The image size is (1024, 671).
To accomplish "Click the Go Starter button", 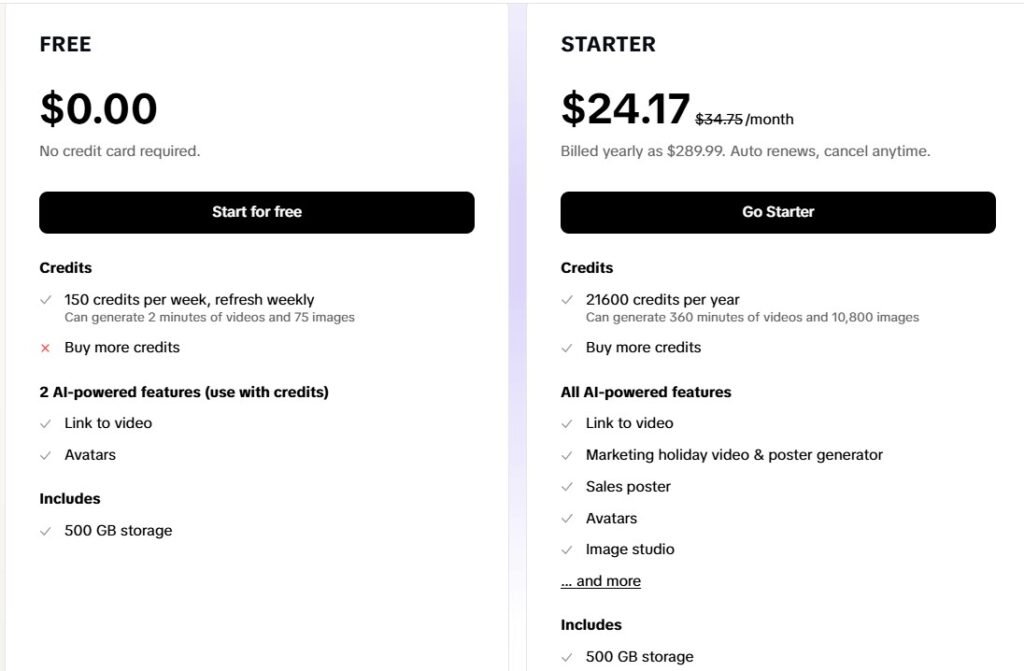I will click(x=778, y=212).
